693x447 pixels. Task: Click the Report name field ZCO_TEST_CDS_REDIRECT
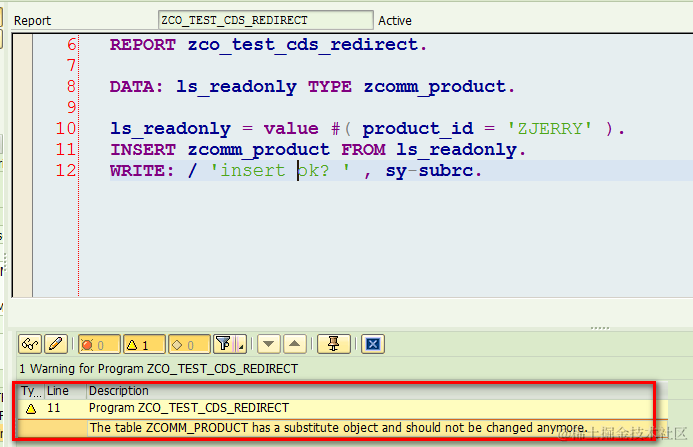coord(266,20)
